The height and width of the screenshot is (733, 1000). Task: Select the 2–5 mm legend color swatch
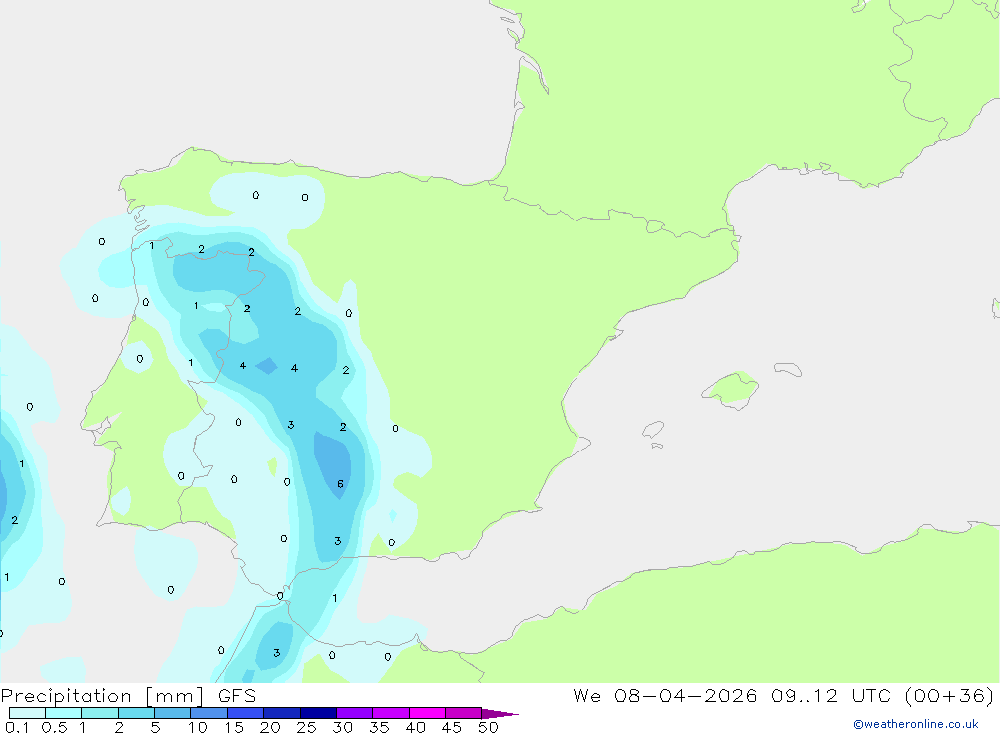point(136,713)
